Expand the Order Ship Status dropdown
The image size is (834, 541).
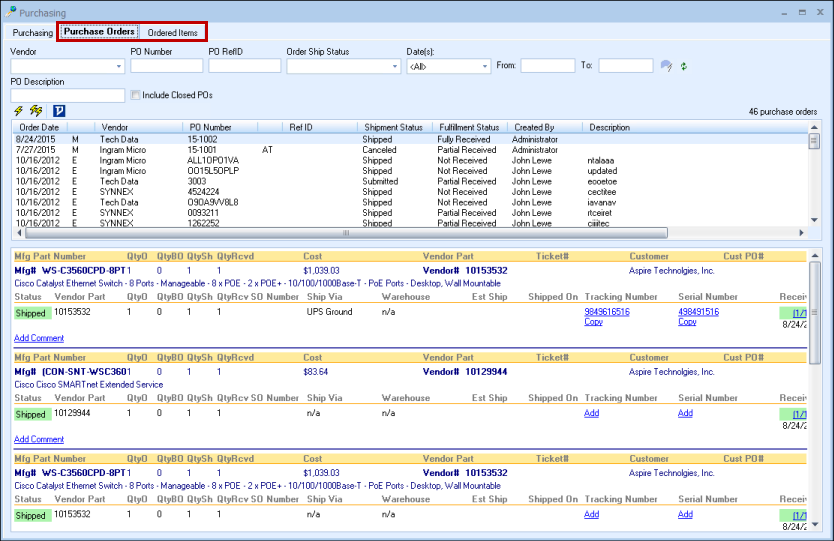[x=394, y=66]
